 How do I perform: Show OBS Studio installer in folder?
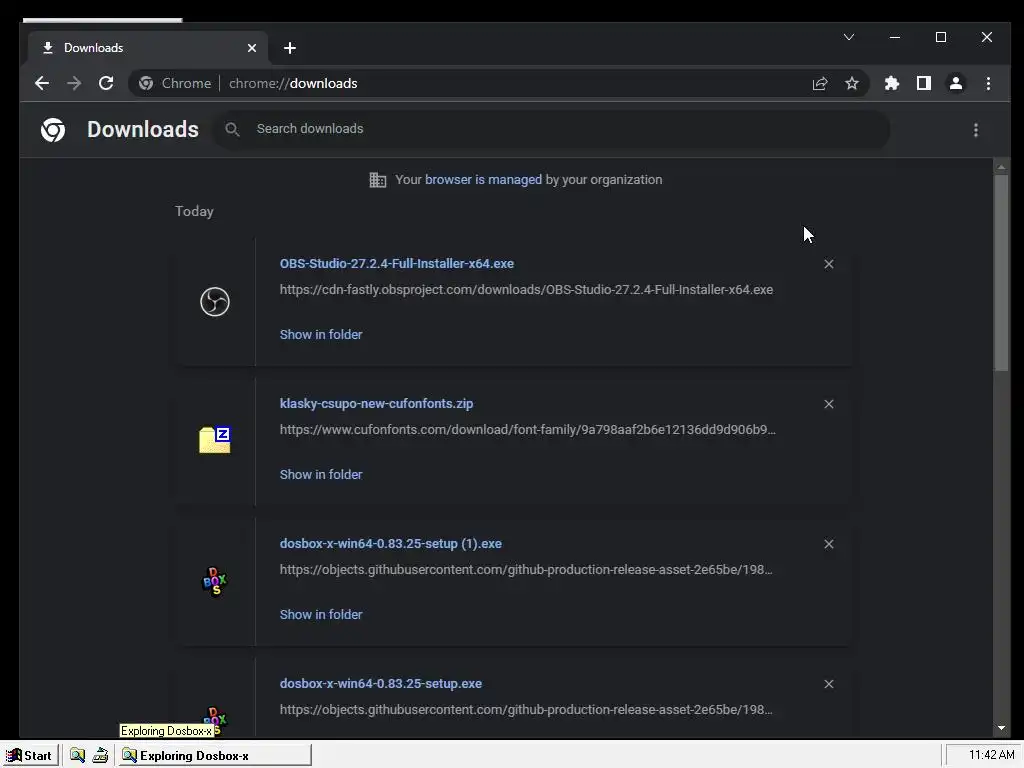[321, 334]
